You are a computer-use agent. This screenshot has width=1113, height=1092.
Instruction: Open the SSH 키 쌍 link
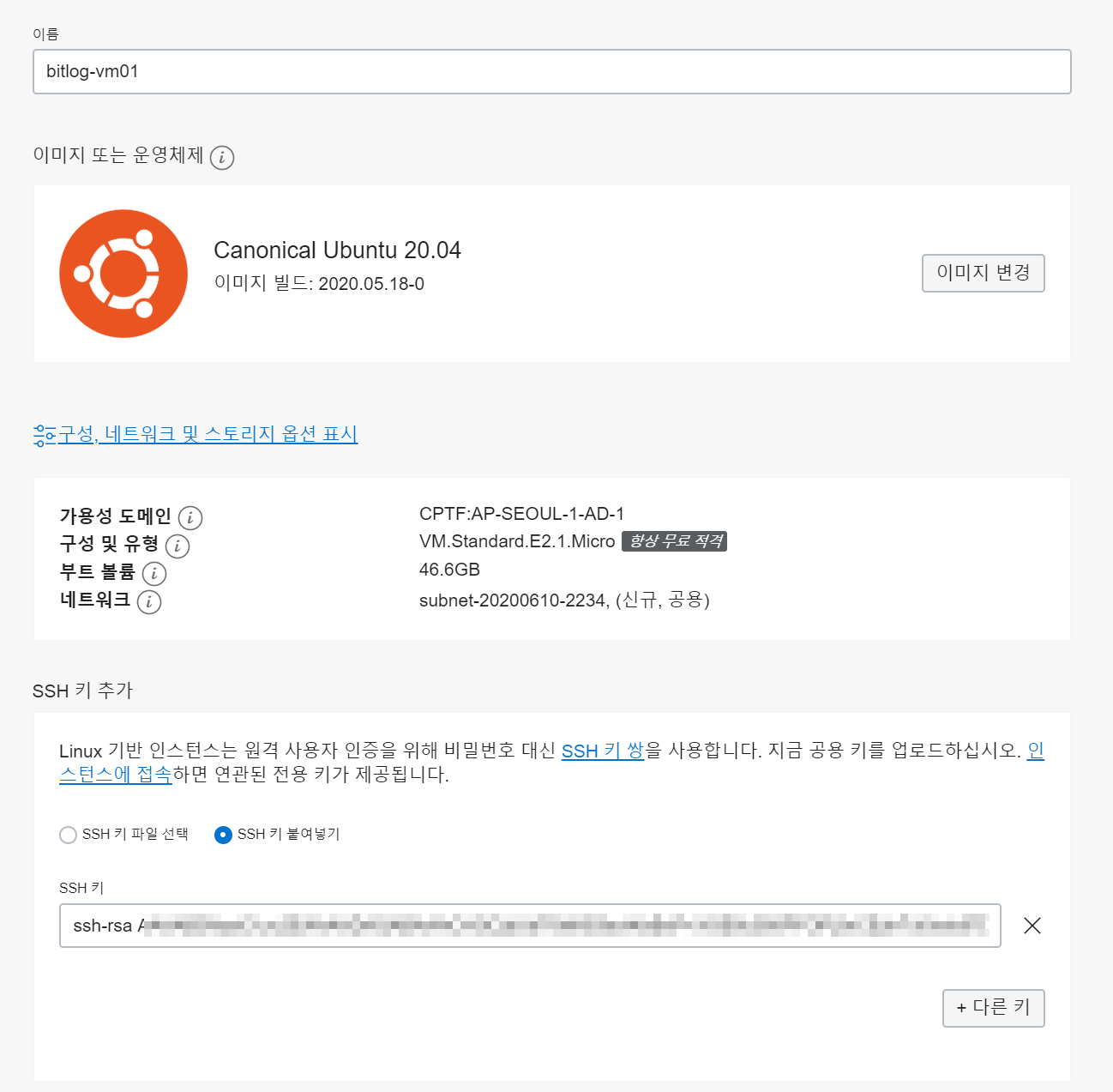pos(603,751)
